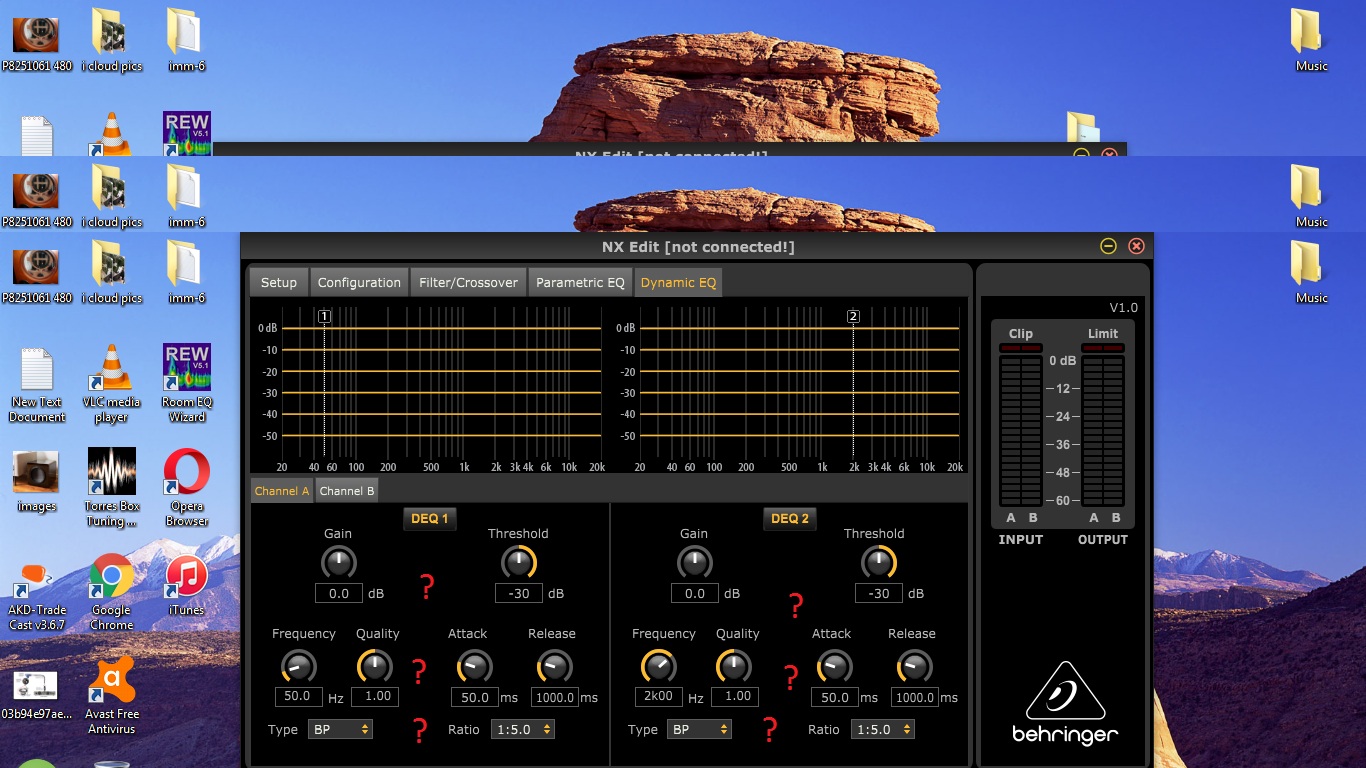
Task: Click the Clip indicator above input meters
Action: (x=1021, y=348)
